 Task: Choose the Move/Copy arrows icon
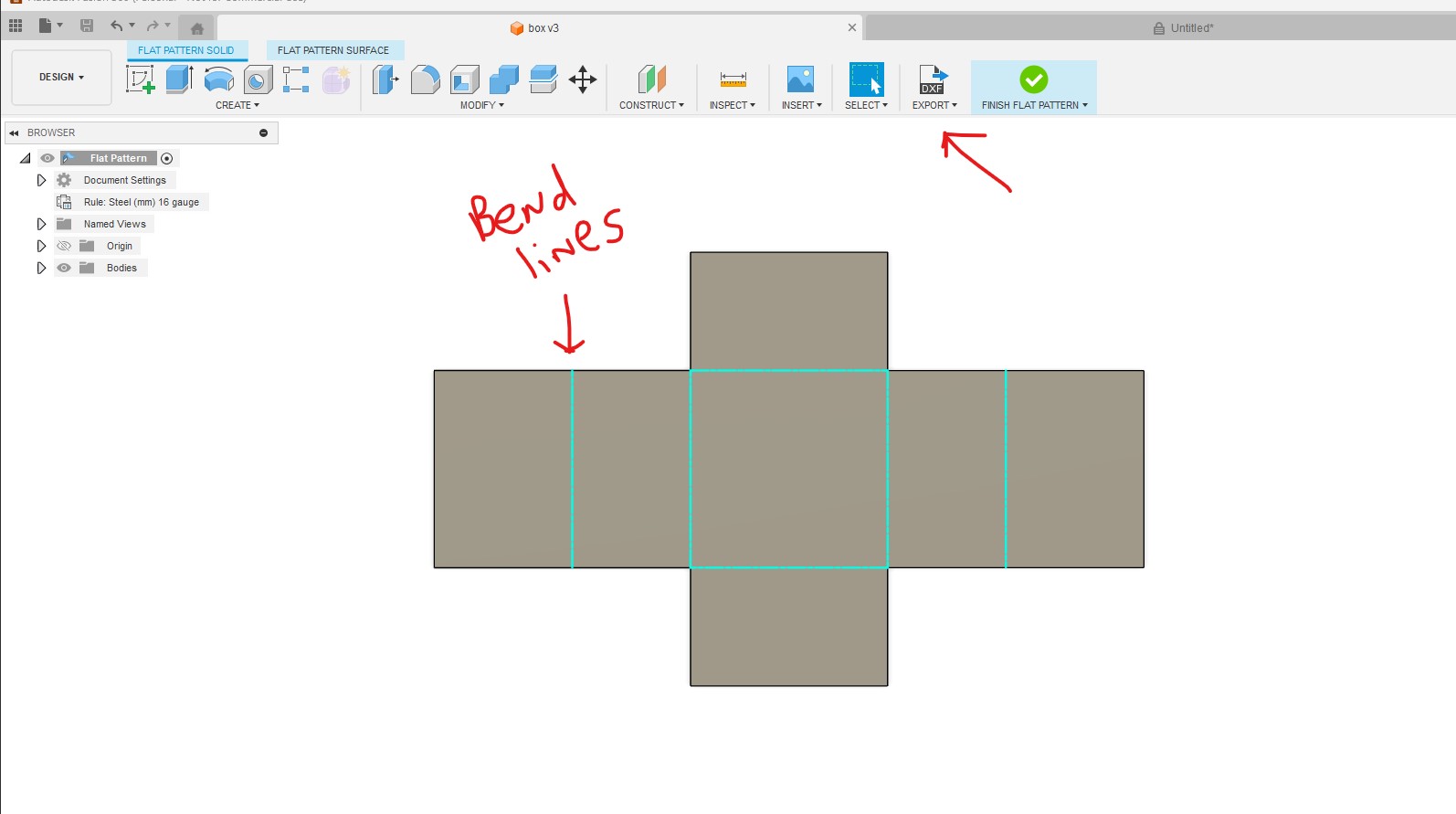point(583,79)
